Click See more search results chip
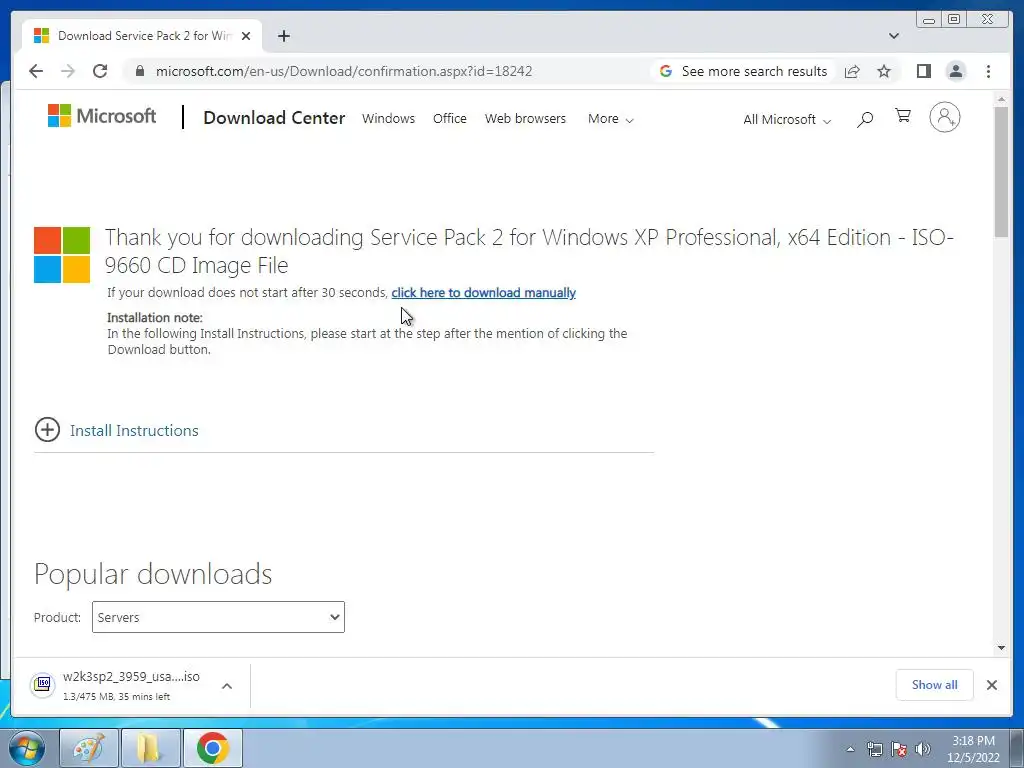This screenshot has height=768, width=1024. pos(743,71)
